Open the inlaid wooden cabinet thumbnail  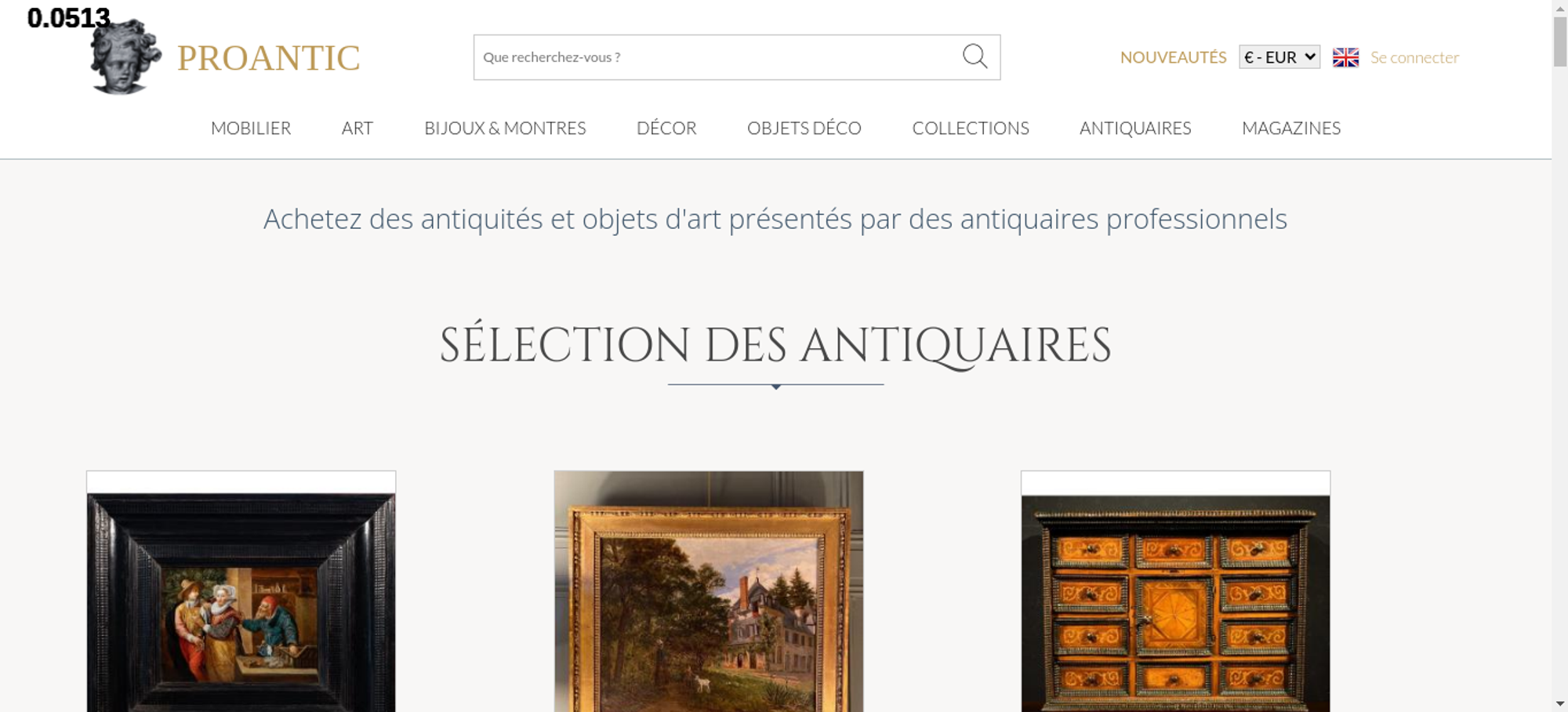(x=1175, y=591)
